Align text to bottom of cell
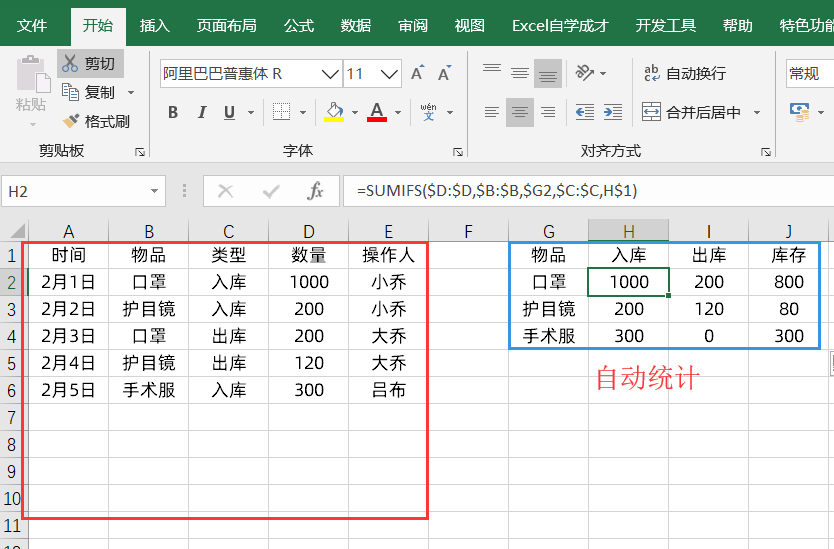The image size is (834, 549). click(548, 73)
